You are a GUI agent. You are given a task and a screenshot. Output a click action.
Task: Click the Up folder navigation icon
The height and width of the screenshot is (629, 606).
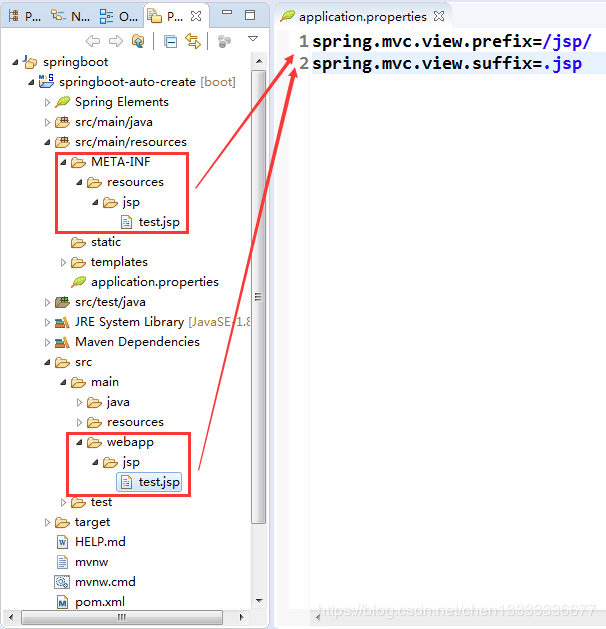tap(138, 41)
